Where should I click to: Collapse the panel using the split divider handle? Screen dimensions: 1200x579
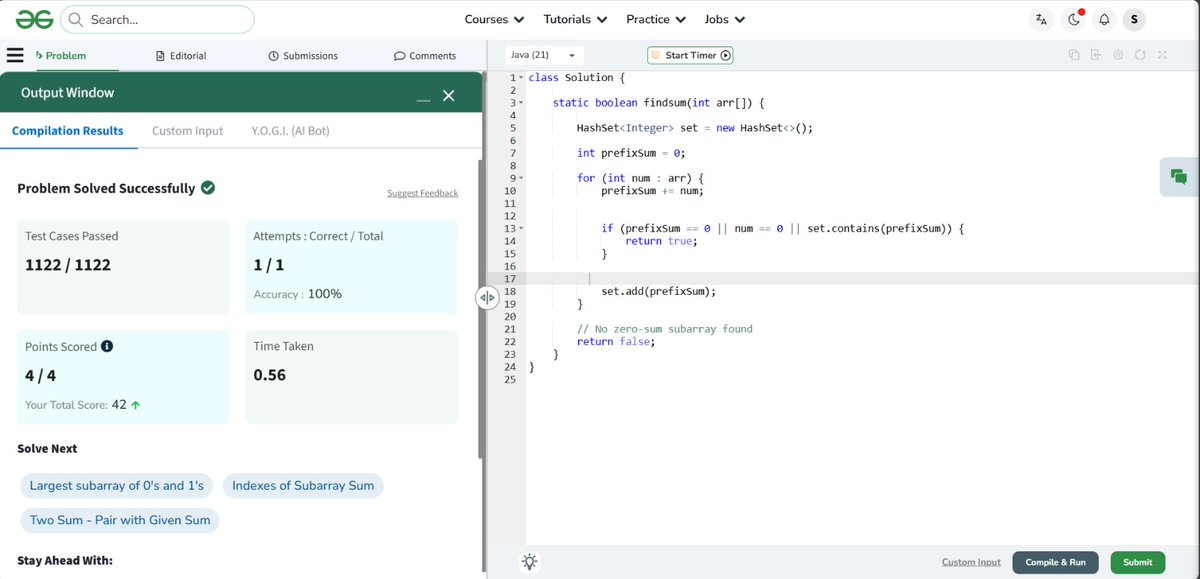coord(487,296)
